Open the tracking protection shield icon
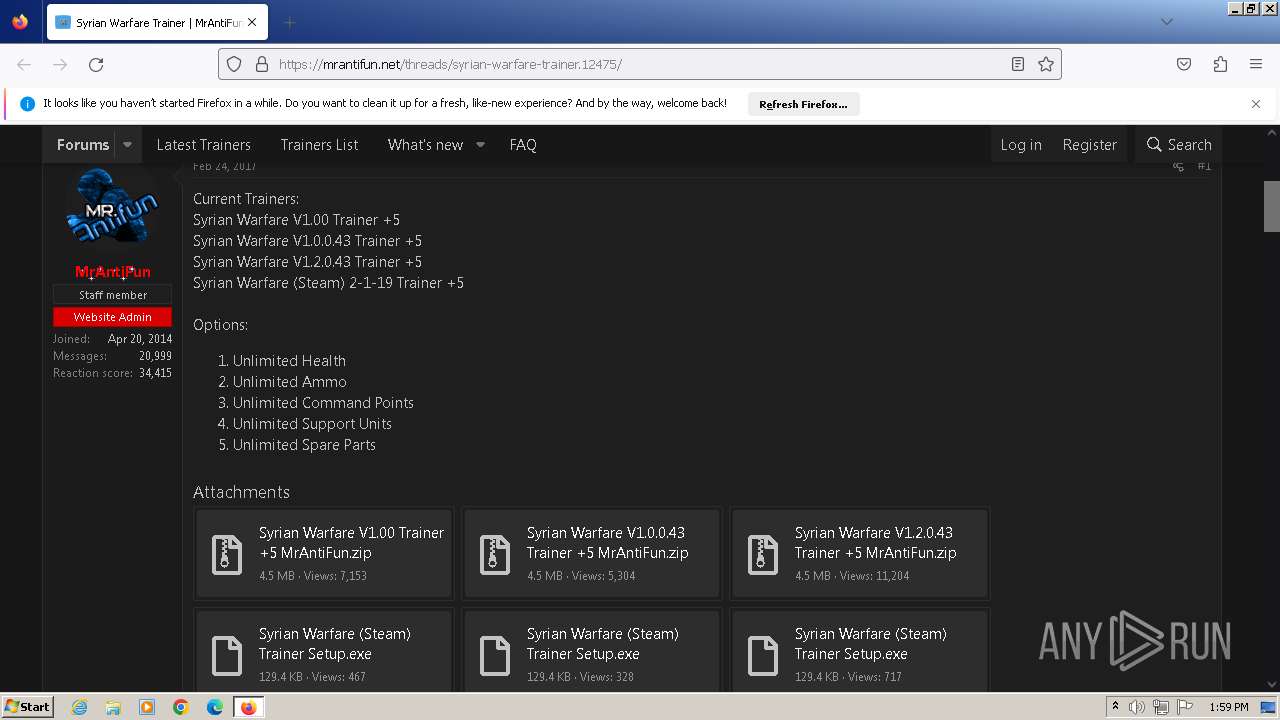 [234, 64]
